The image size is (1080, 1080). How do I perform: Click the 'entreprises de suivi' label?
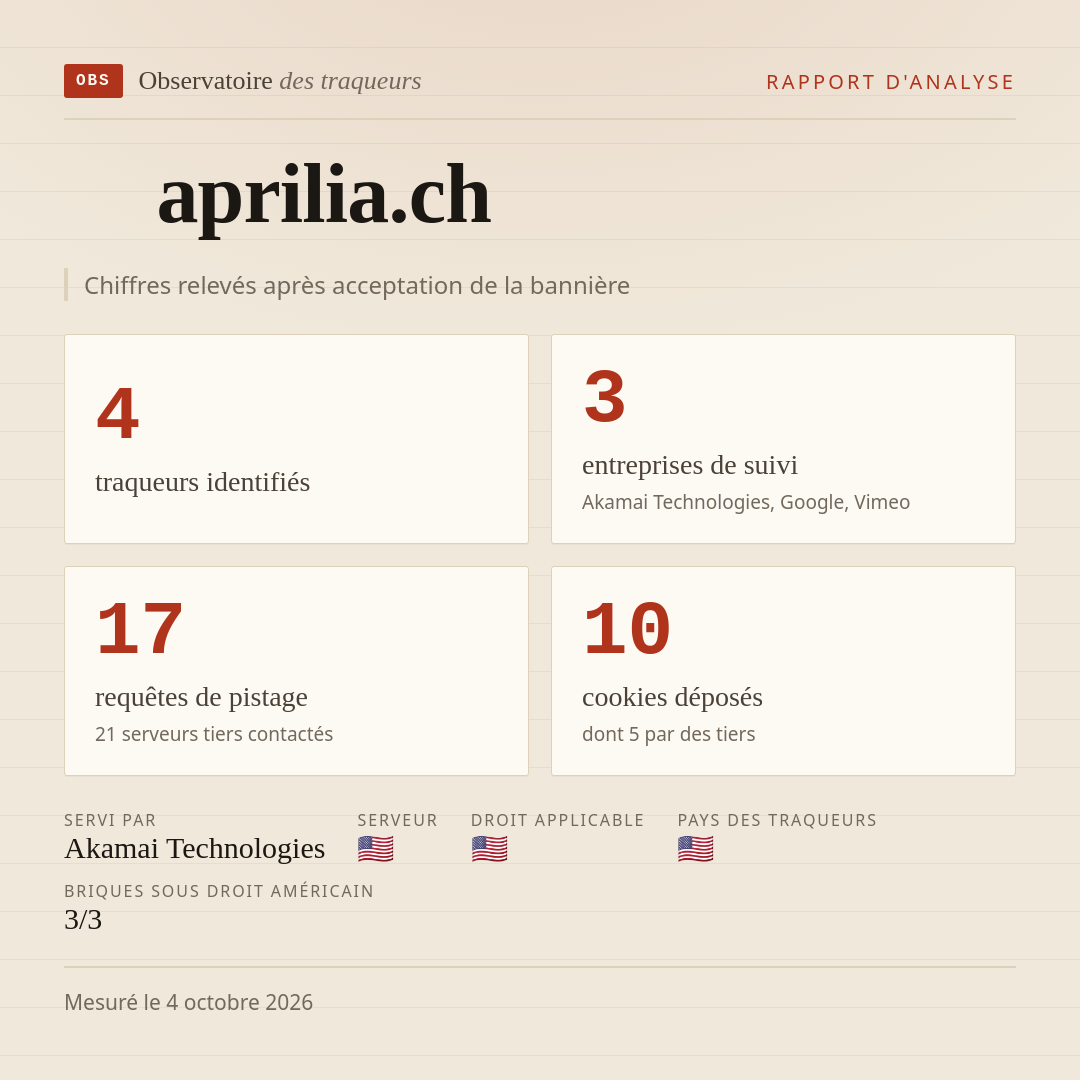pos(689,465)
